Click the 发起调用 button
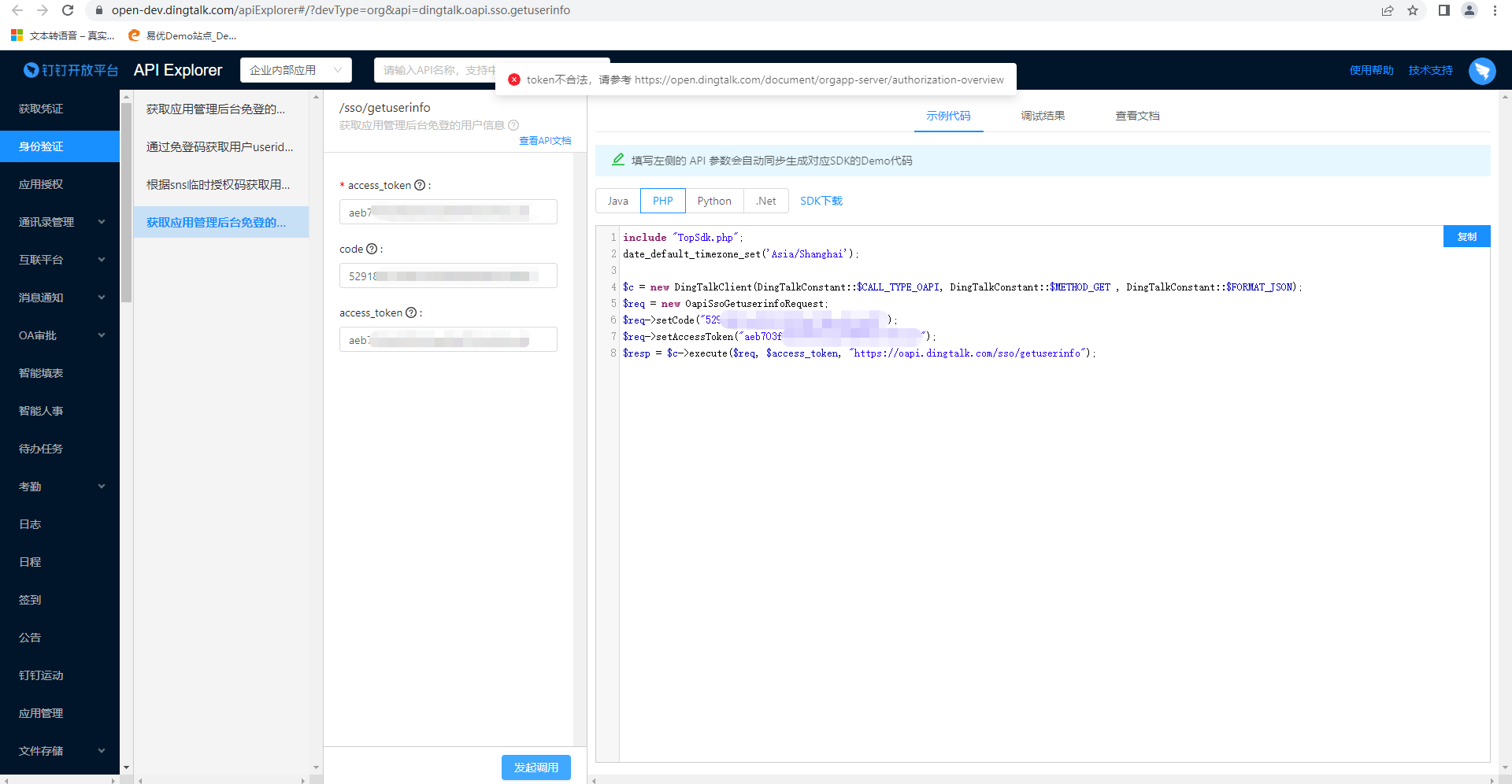 click(536, 767)
